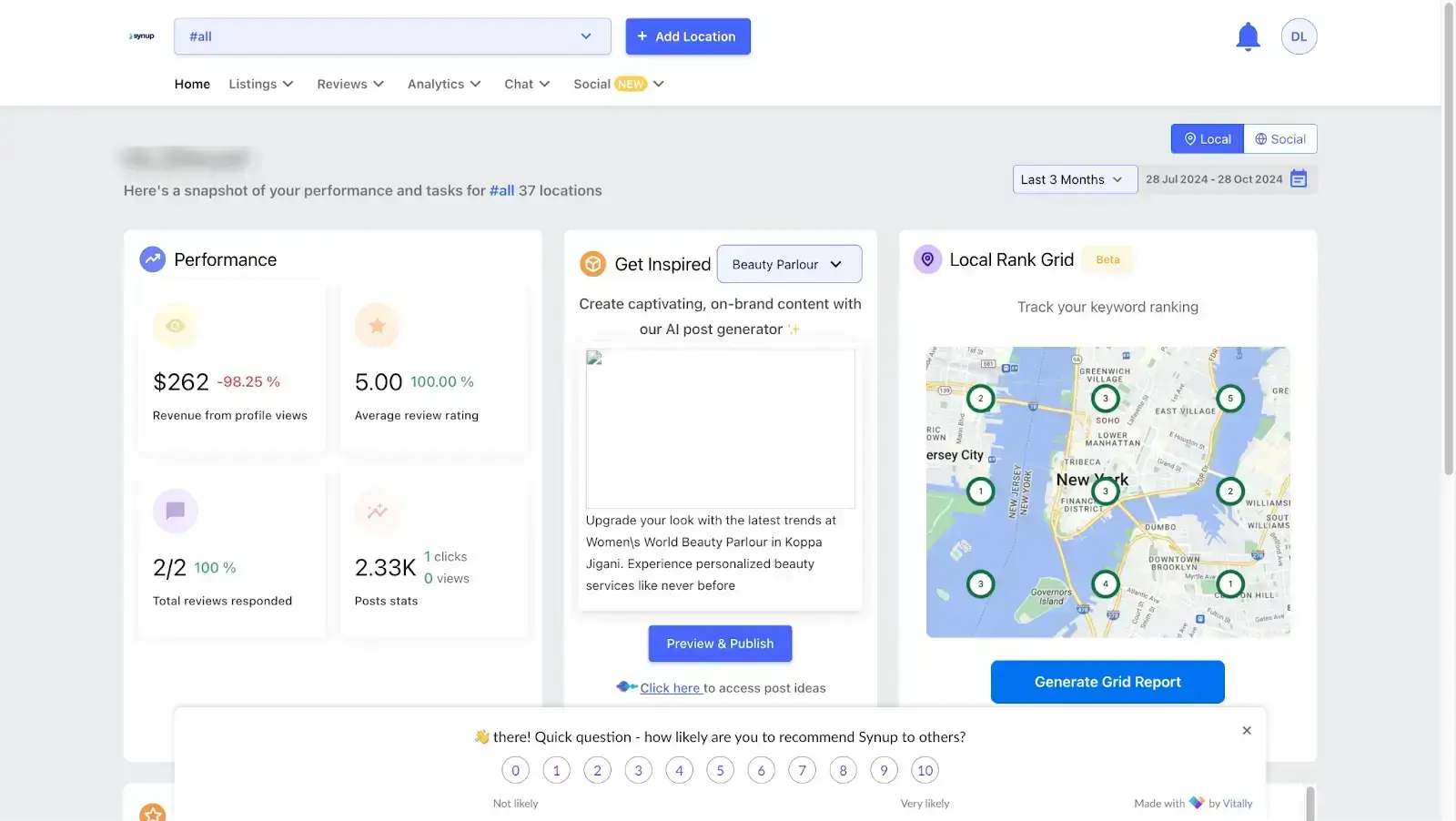Click the chat bubble icon for reviews responded
The height and width of the screenshot is (821, 1456).
point(176,511)
